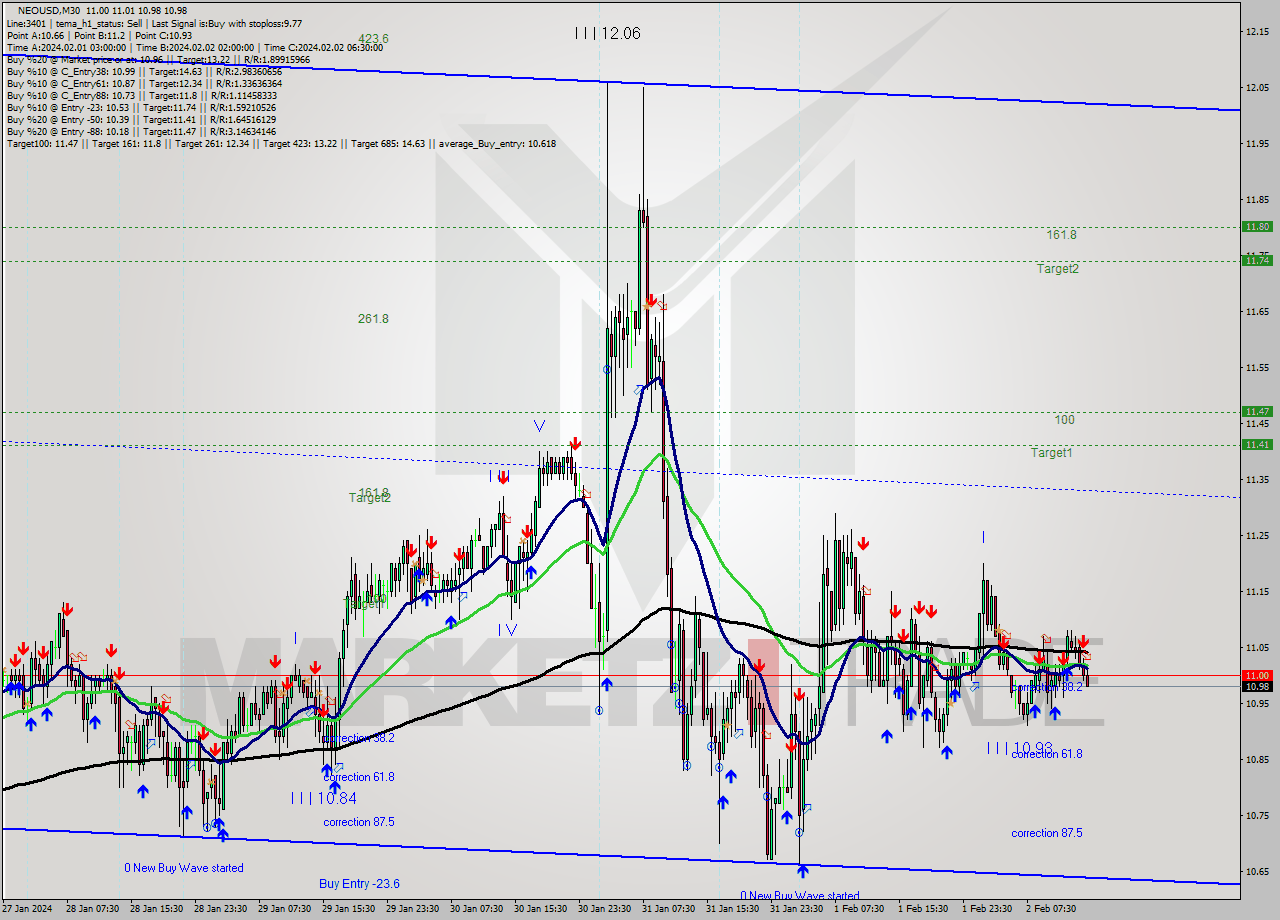
Task: Click the '27 Jan 2024' date on the time axis
Action: click(x=26, y=909)
